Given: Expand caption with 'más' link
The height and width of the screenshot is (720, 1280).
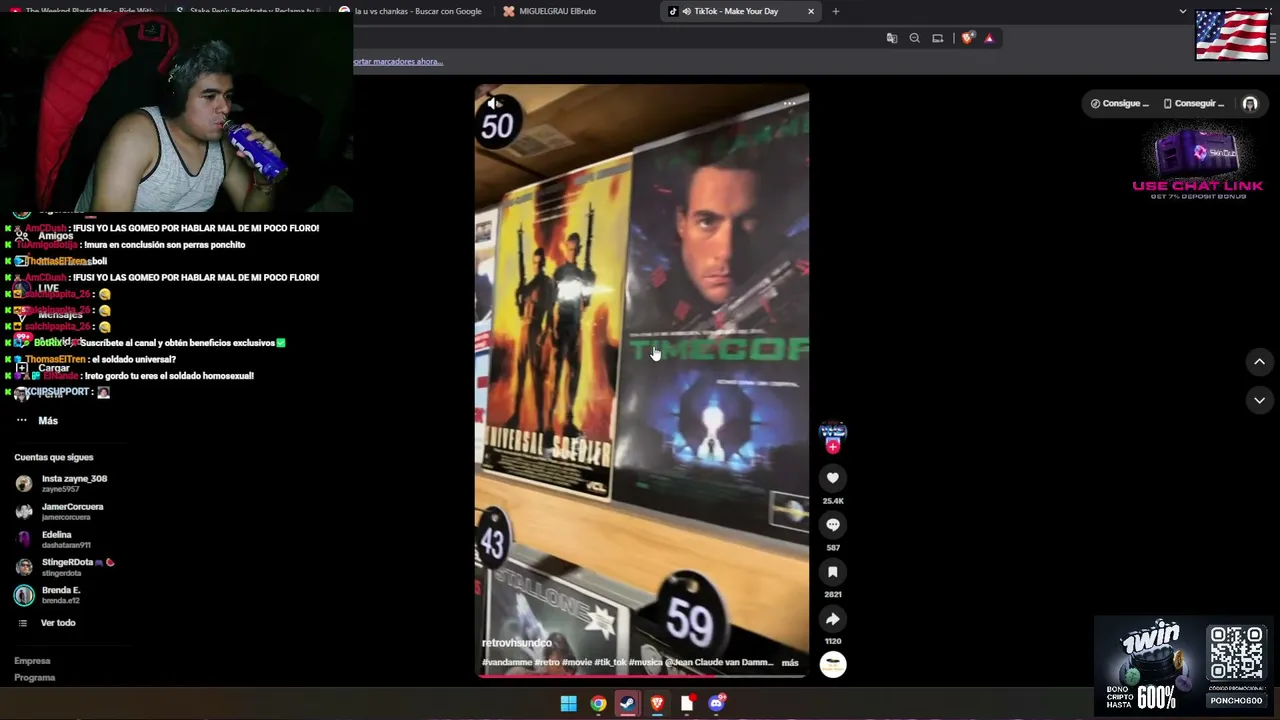Looking at the screenshot, I should click(790, 662).
